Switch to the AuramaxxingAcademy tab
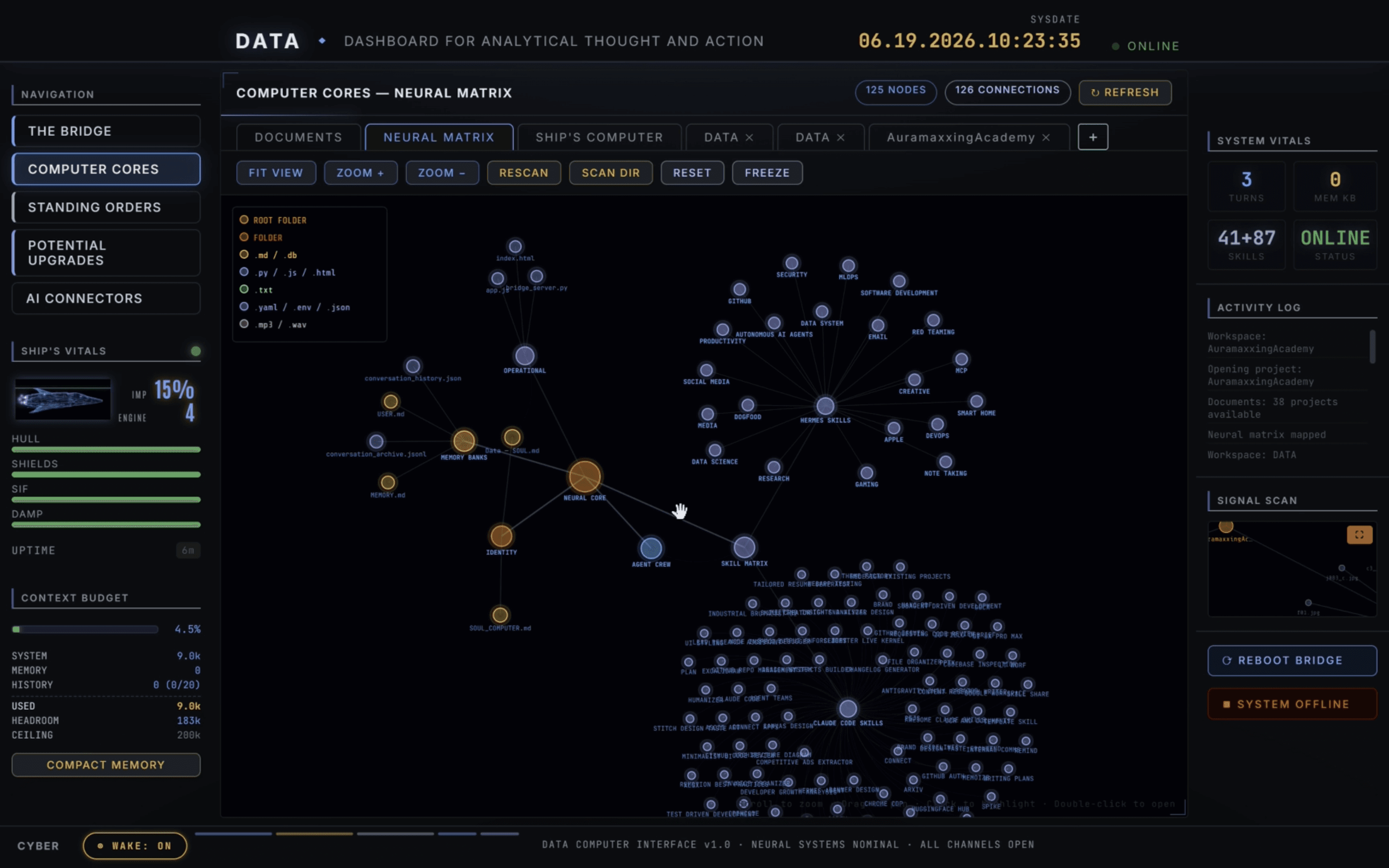The width and height of the screenshot is (1389, 868). (x=960, y=138)
